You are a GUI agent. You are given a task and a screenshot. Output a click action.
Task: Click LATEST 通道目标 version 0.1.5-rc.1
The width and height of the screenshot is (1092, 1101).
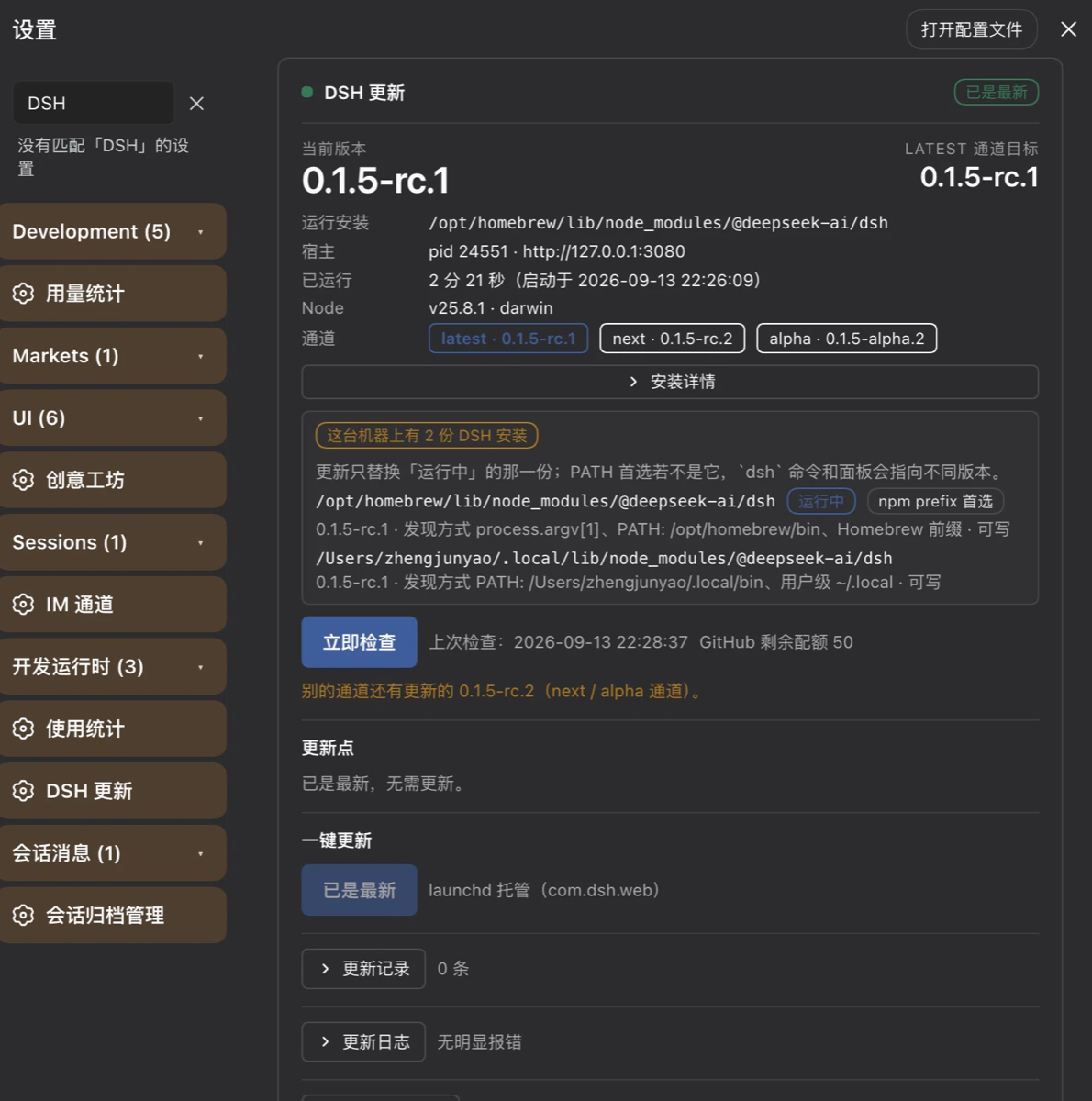tap(980, 177)
